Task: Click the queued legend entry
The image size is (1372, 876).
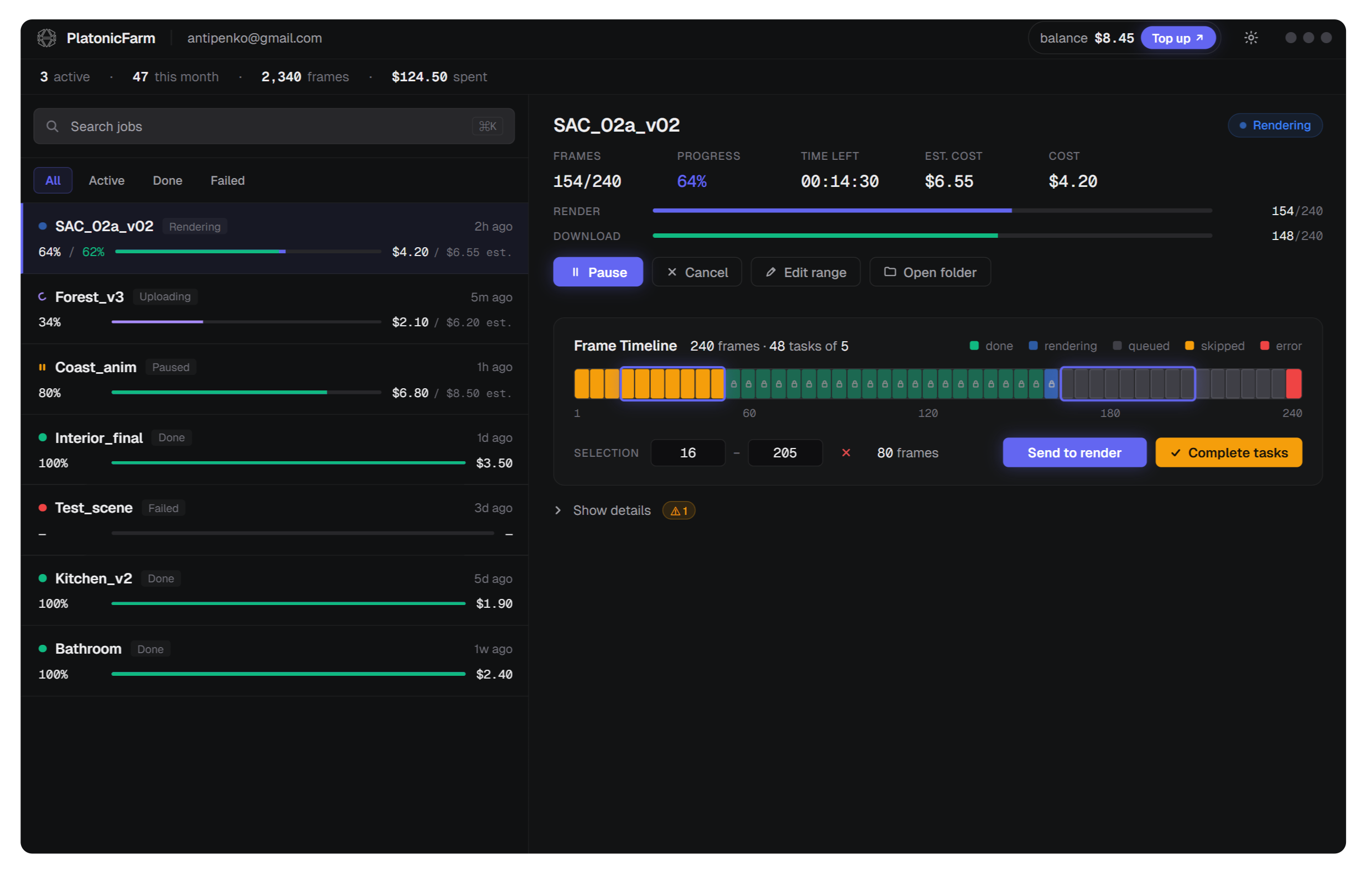Action: [x=1141, y=346]
